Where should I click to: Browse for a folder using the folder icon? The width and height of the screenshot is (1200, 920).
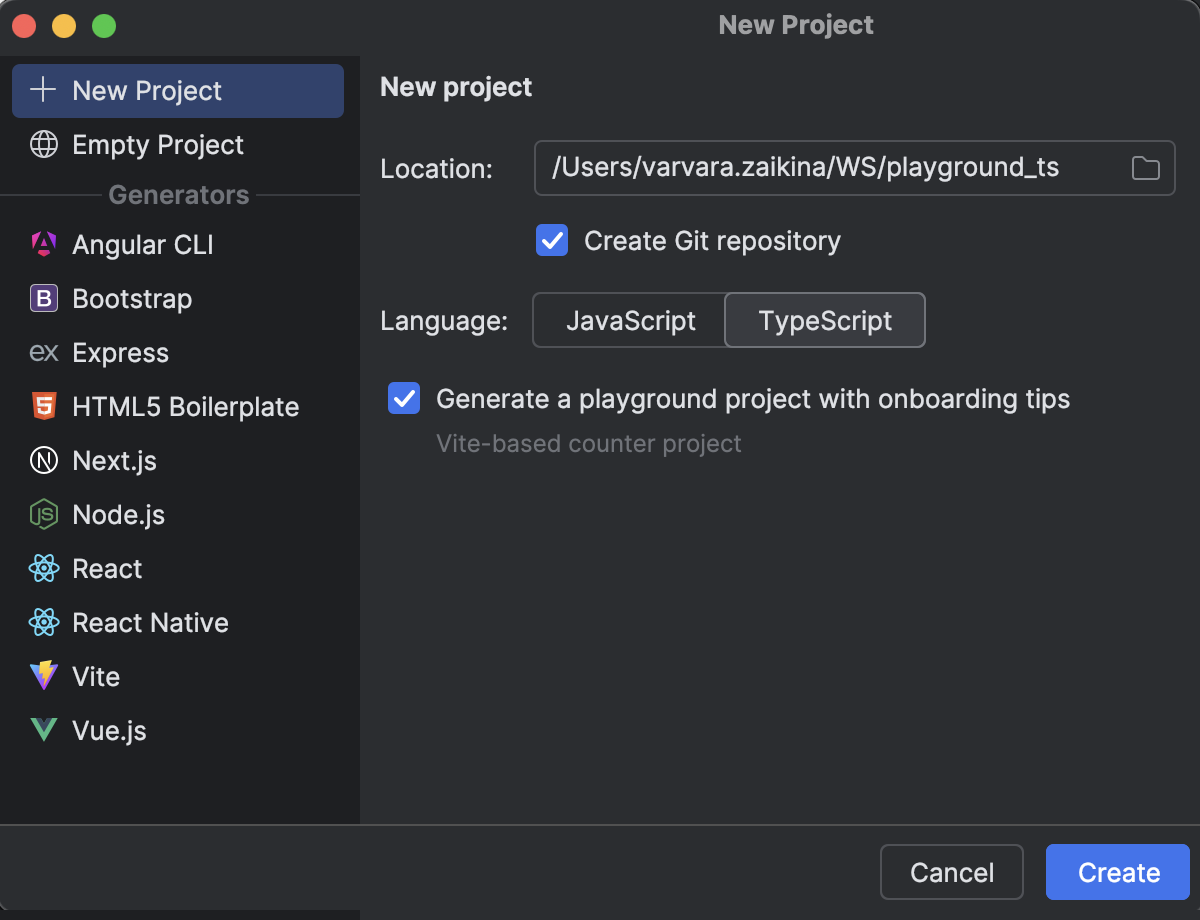1145,168
